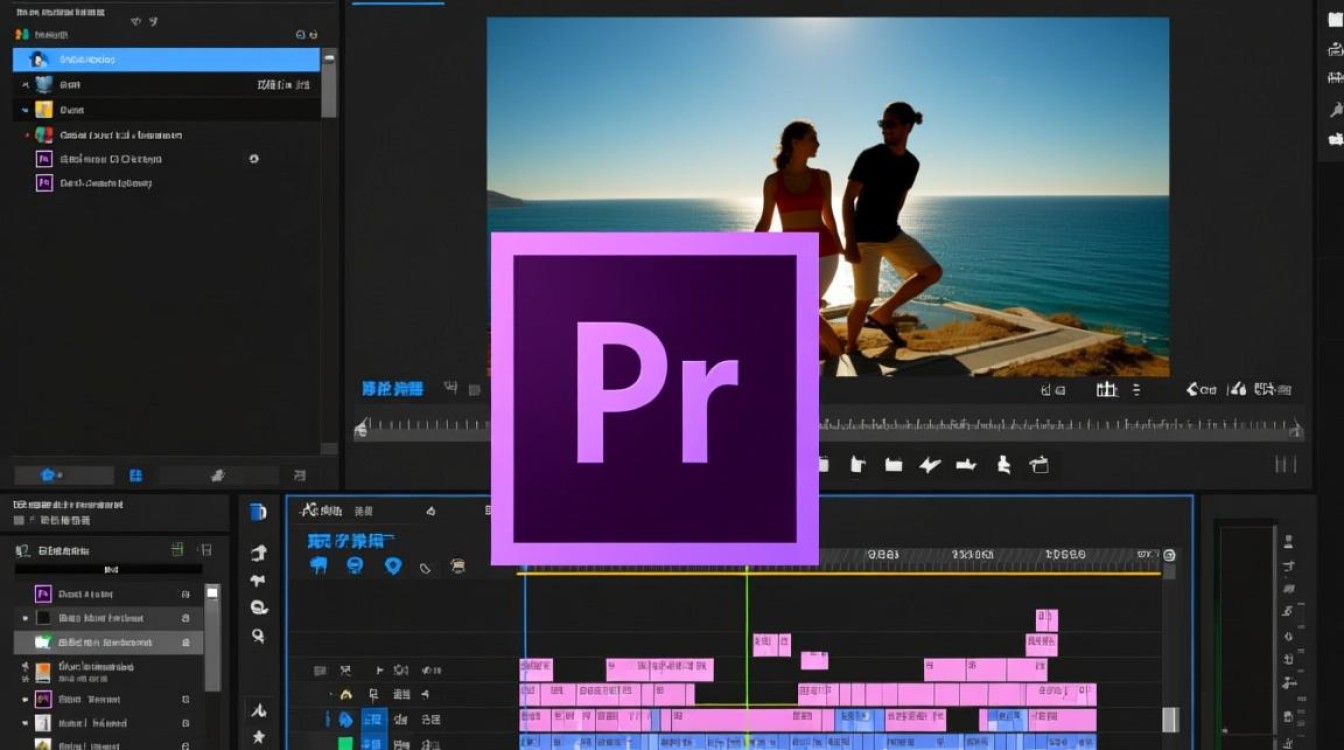Select the blue highlighted row in the project panel
Screen dimensions: 1344x750
(166, 59)
